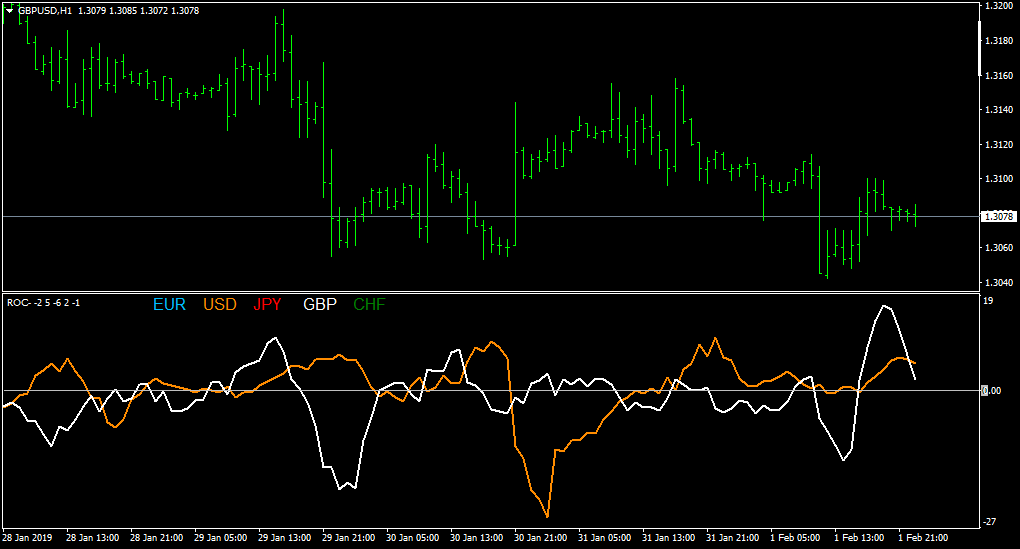1020x549 pixels.
Task: Click the 30 Jan 21:00 time label
Action: coord(541,538)
